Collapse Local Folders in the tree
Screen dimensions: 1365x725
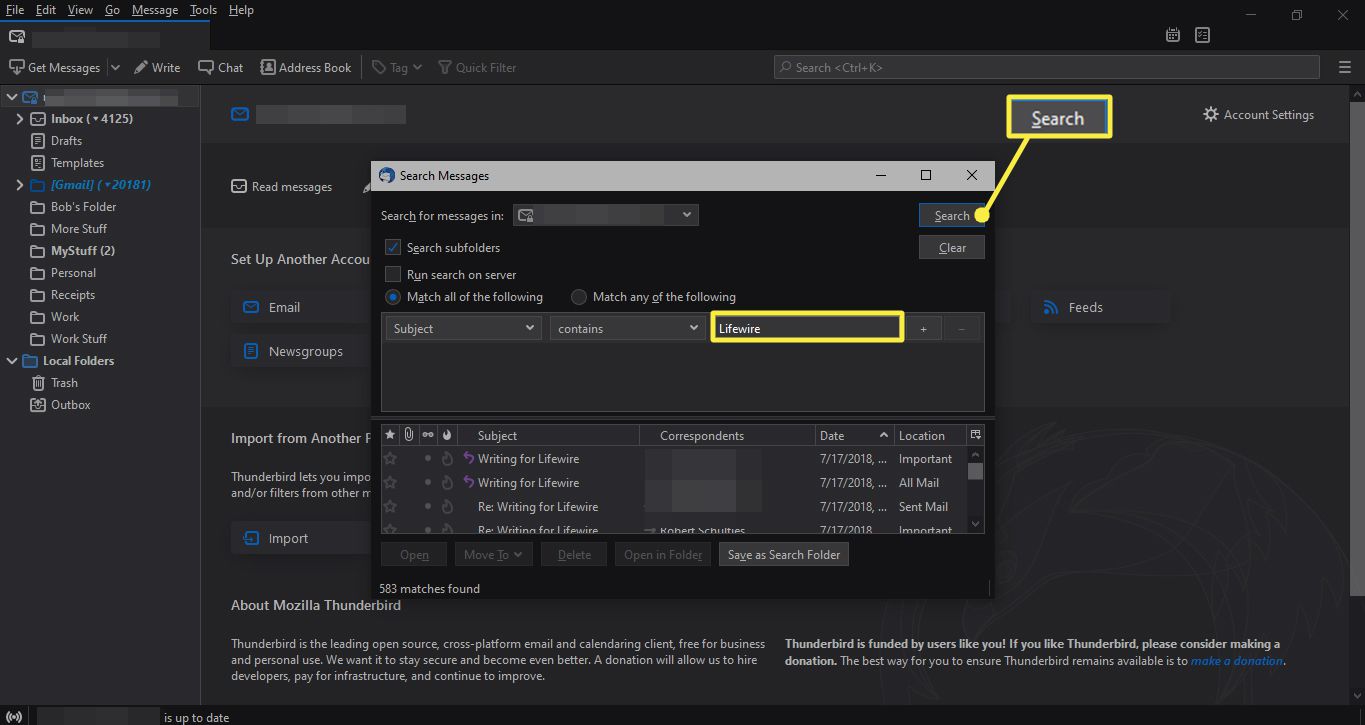(11, 361)
